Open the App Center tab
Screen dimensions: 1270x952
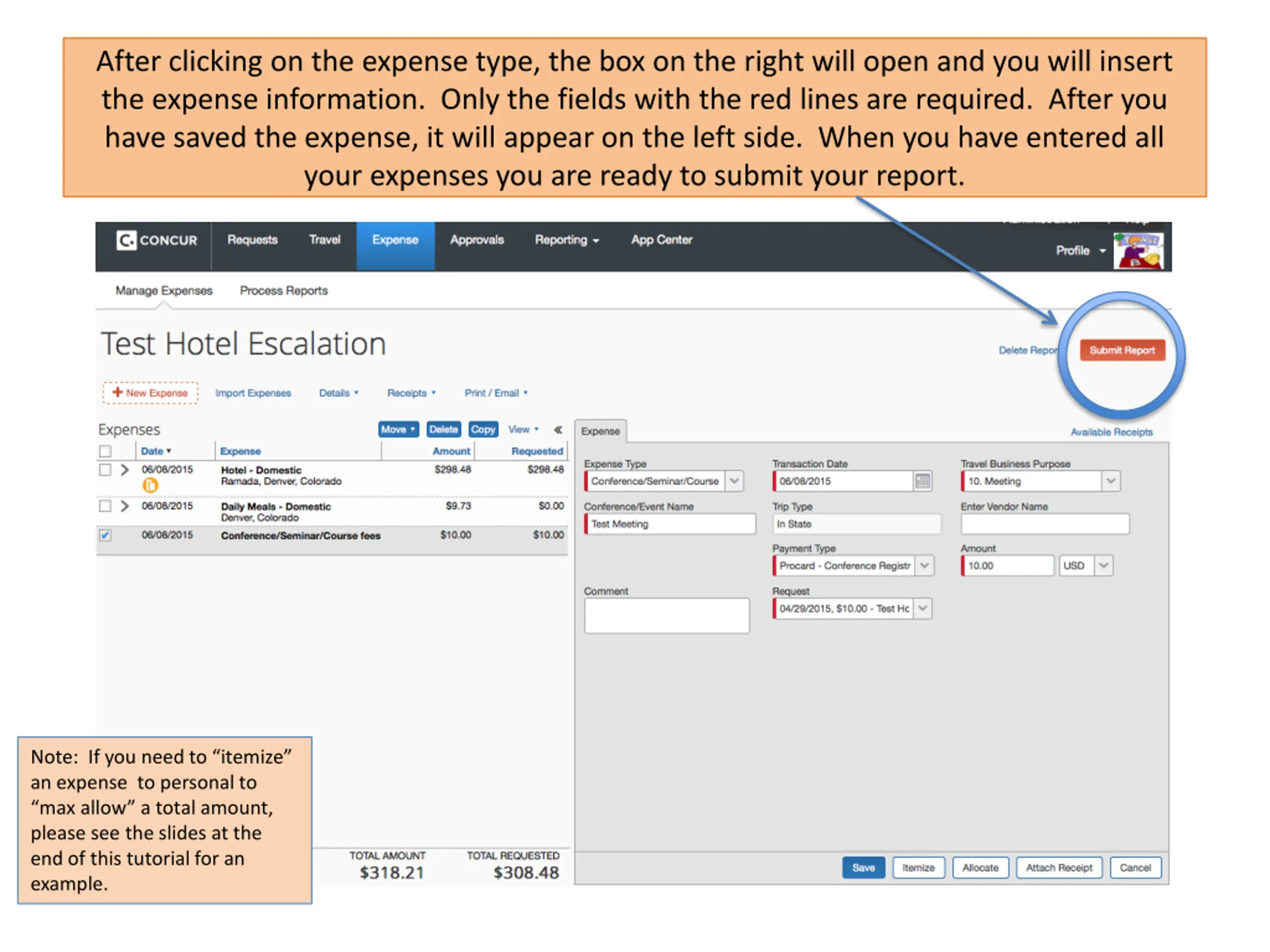pyautogui.click(x=661, y=240)
